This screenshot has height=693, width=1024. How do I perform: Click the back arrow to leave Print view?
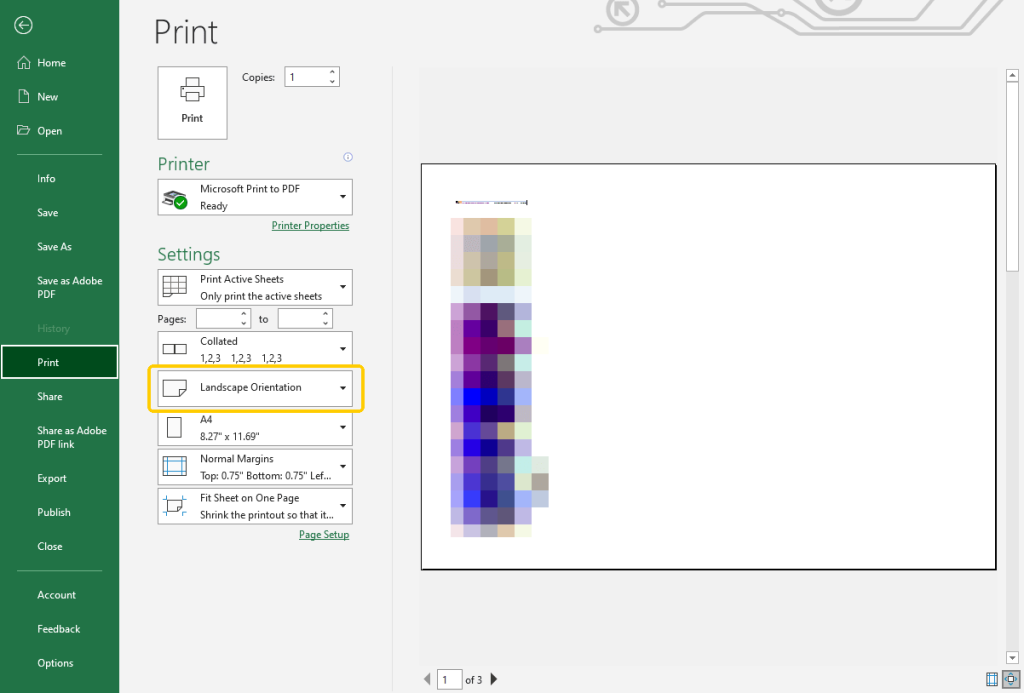(x=23, y=26)
